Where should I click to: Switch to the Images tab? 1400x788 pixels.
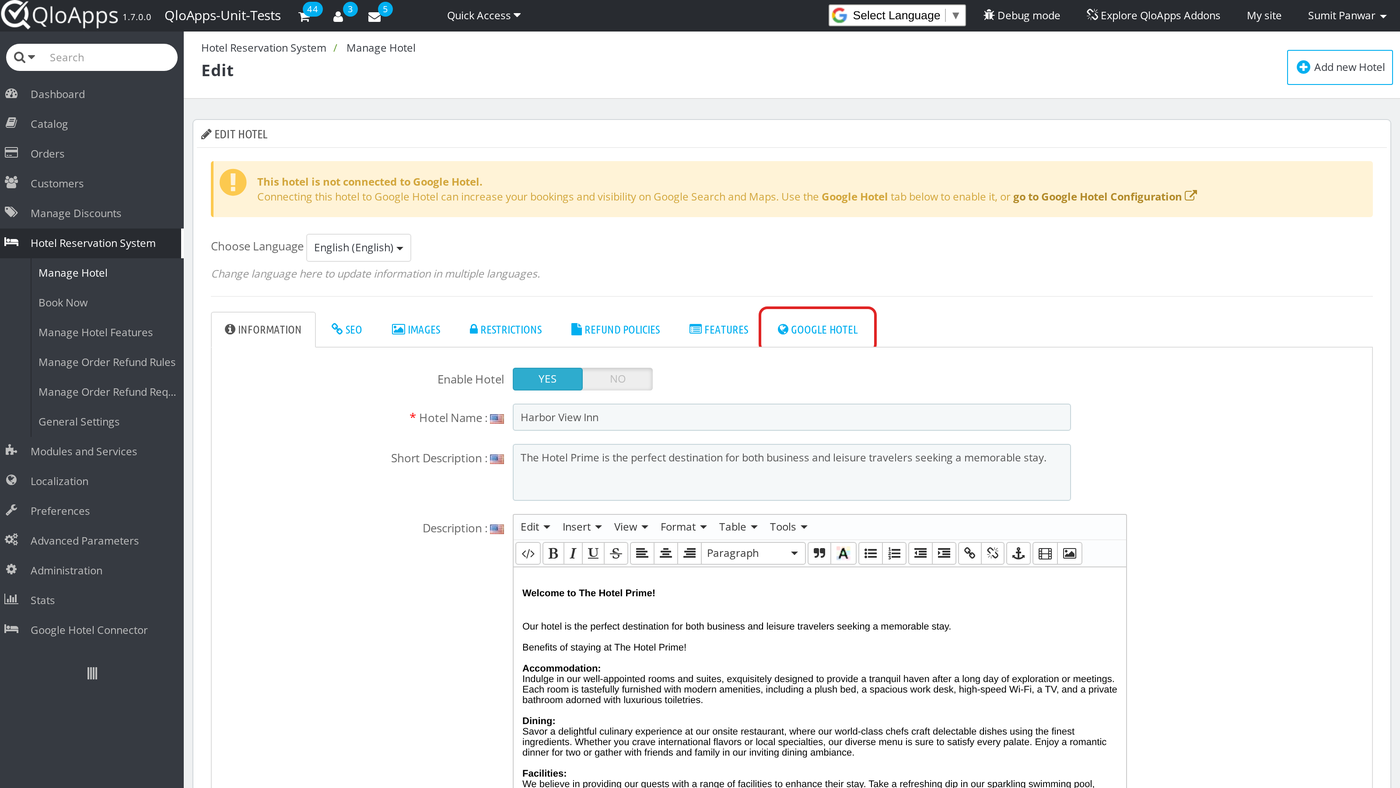416,330
